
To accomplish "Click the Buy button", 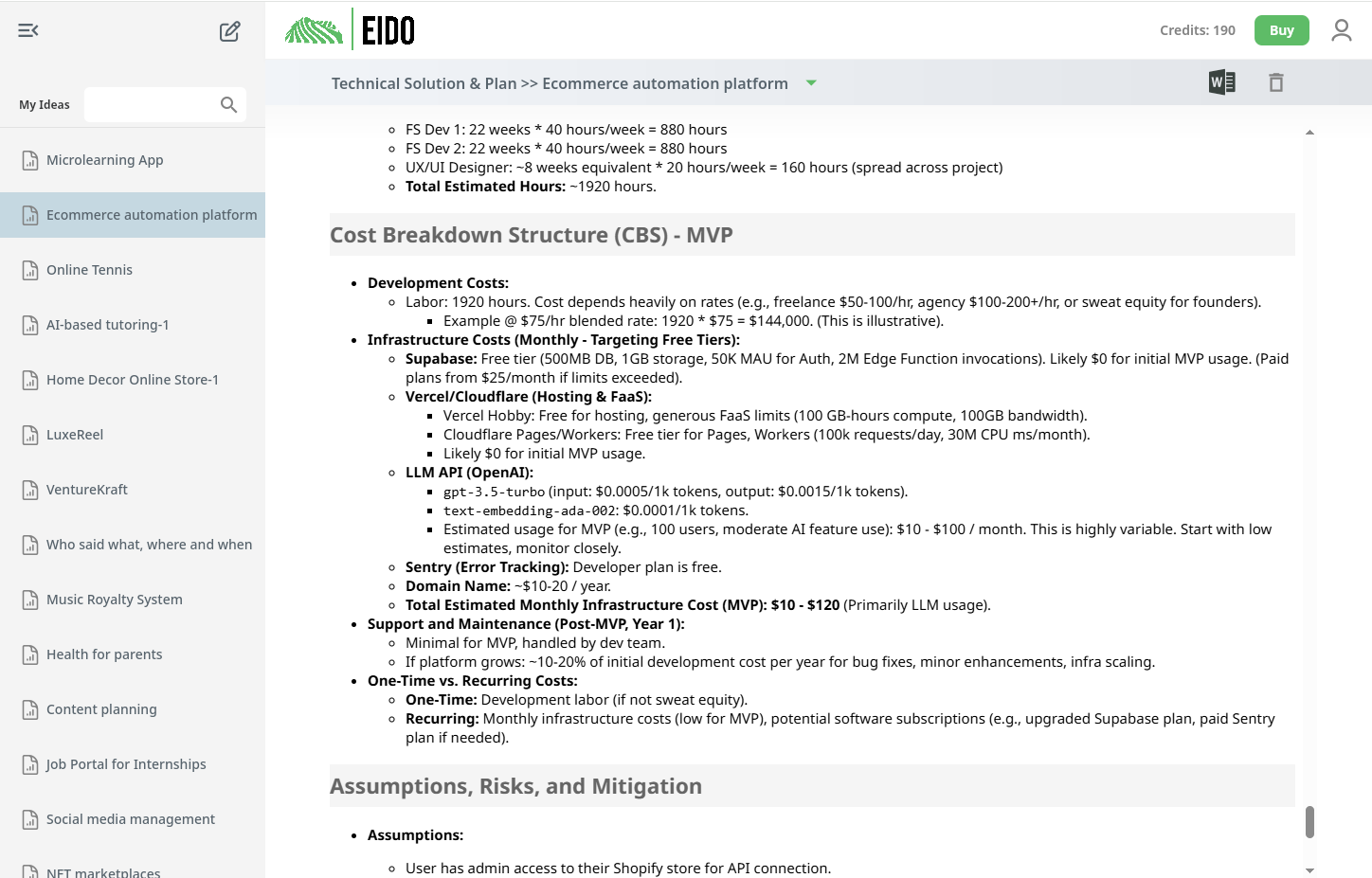I will [x=1281, y=29].
